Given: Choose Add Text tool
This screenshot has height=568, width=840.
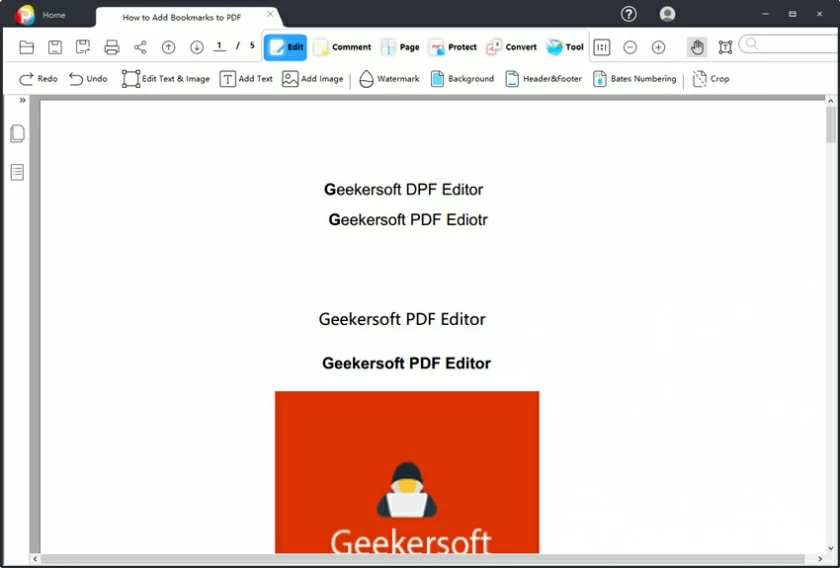Looking at the screenshot, I should point(246,79).
